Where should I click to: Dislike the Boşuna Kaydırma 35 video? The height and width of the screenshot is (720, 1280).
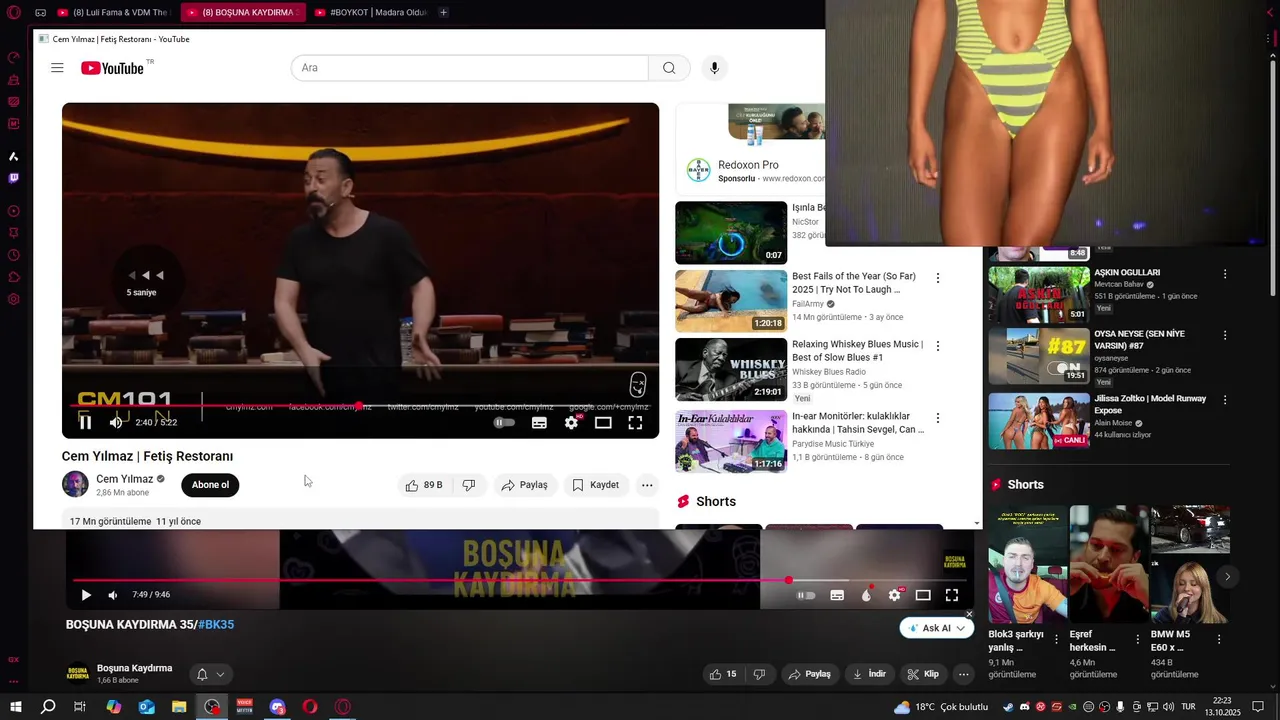(x=760, y=674)
